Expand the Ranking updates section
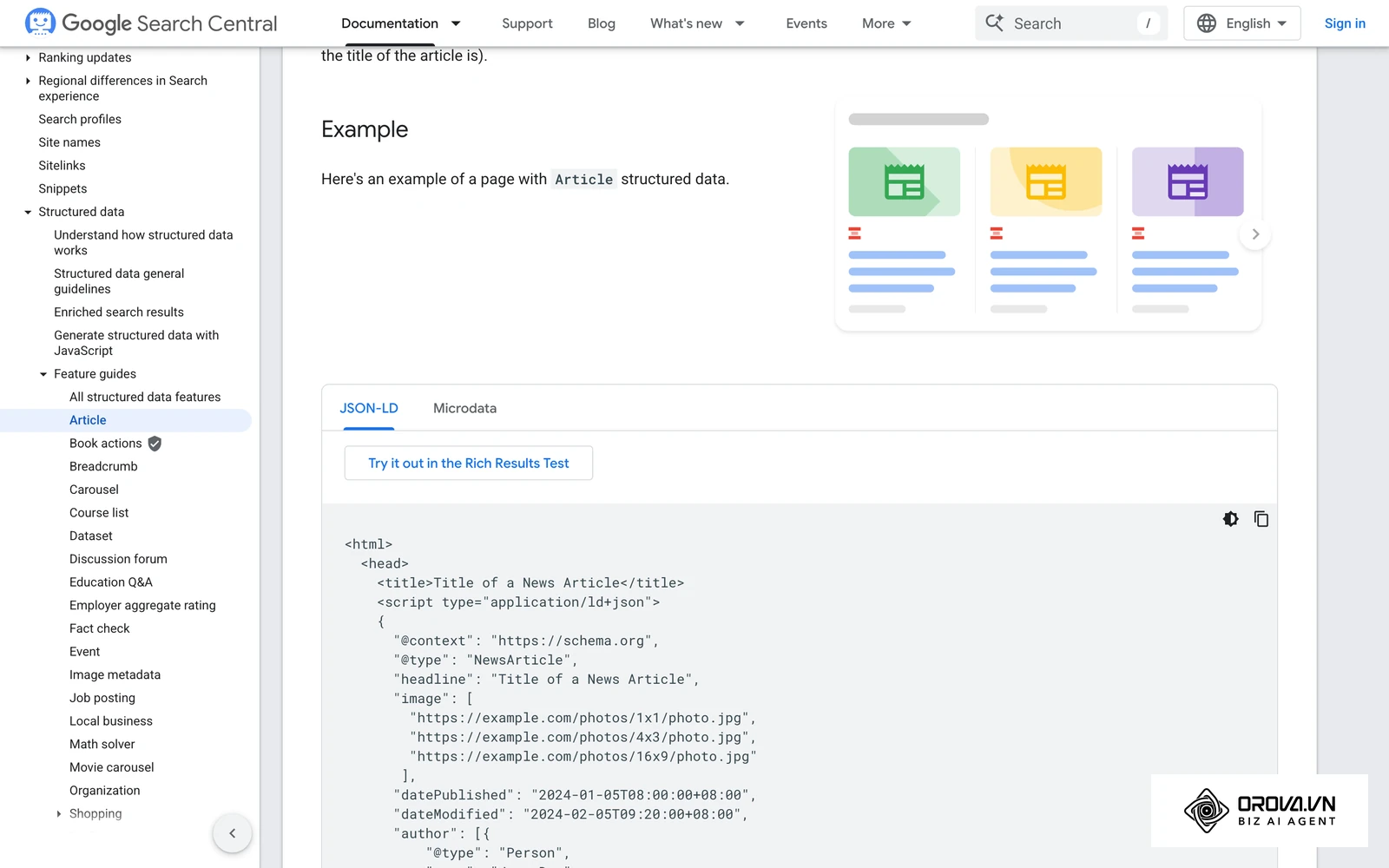The height and width of the screenshot is (868, 1389). (28, 58)
